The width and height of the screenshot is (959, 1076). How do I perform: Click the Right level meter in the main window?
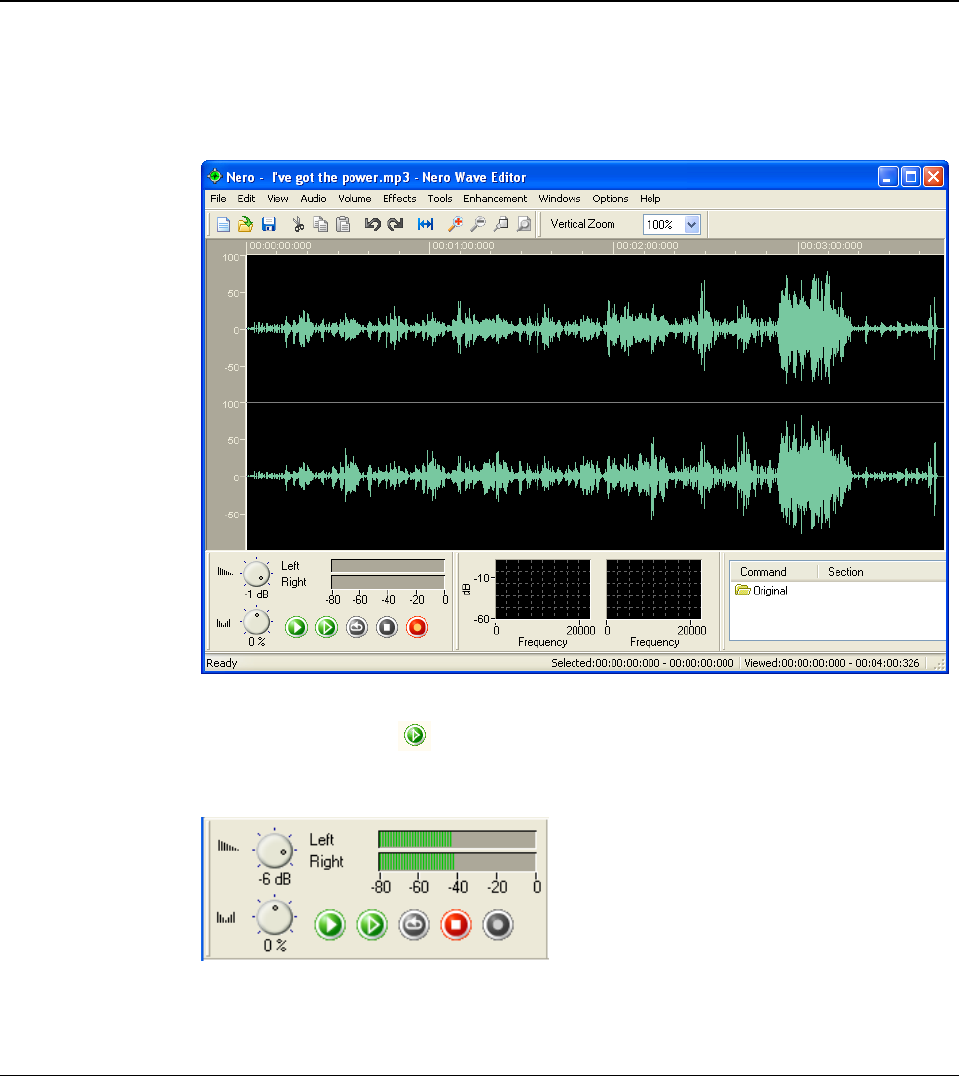tap(388, 582)
